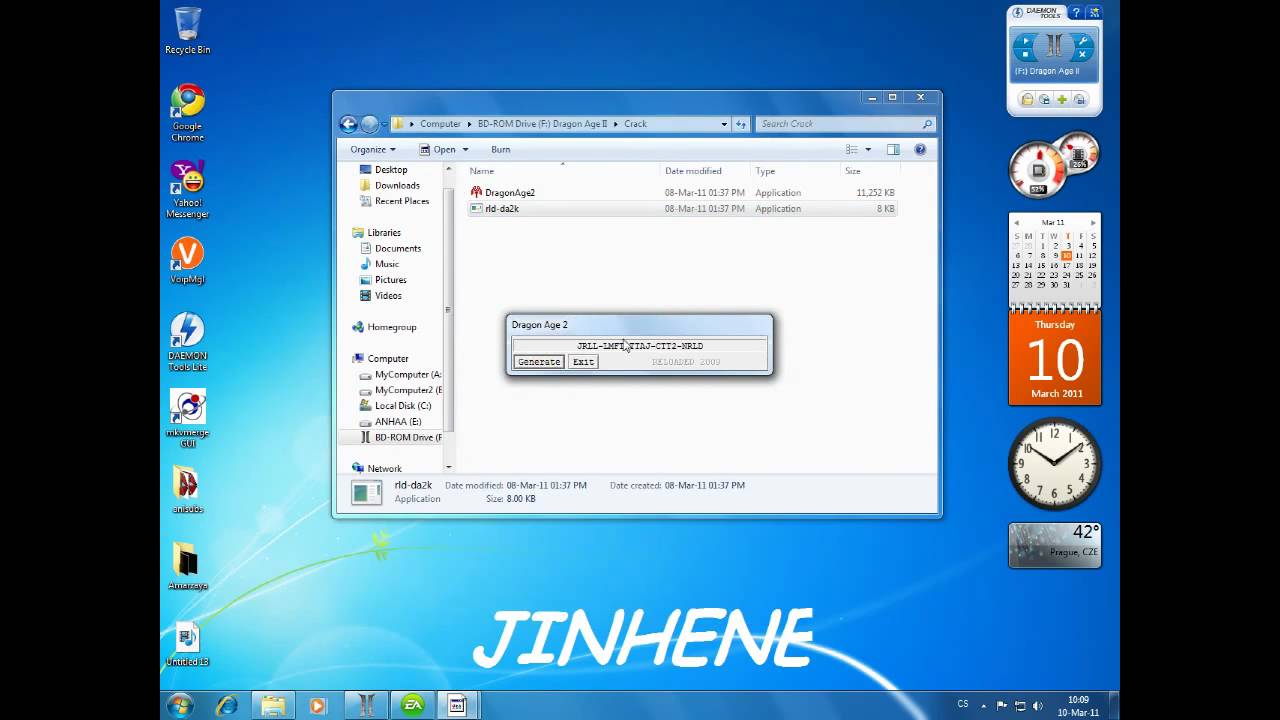Click the Exit button in the Dragon Age 2 dialog
This screenshot has width=1280, height=720.
click(x=583, y=362)
